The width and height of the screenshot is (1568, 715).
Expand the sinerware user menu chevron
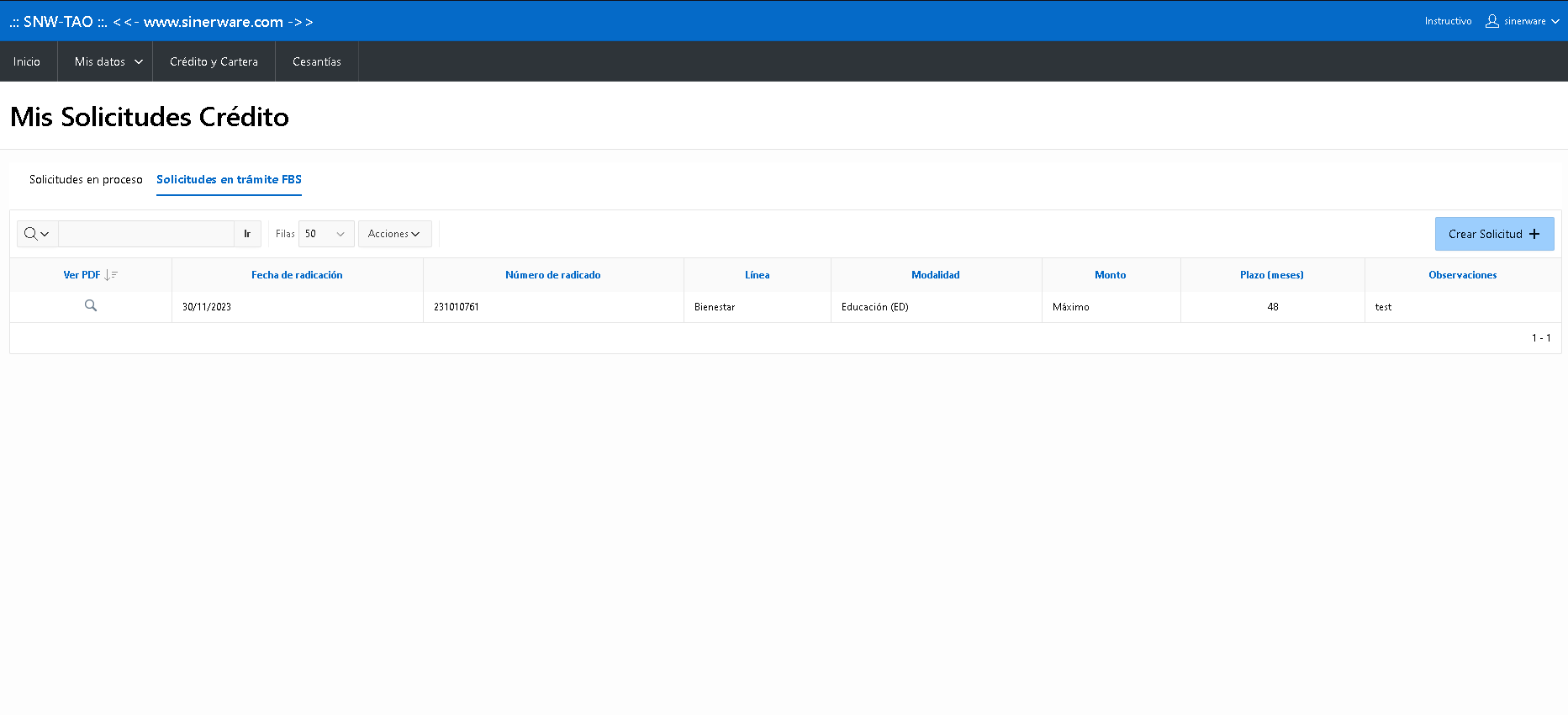click(1555, 22)
